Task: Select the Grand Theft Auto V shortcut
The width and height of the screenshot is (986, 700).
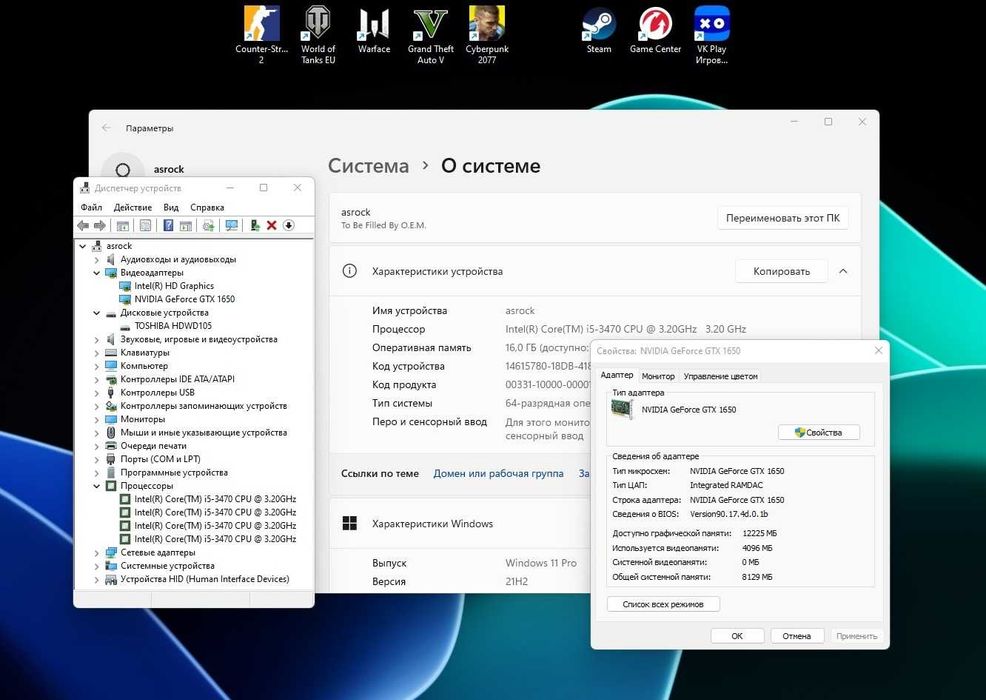Action: 430,35
